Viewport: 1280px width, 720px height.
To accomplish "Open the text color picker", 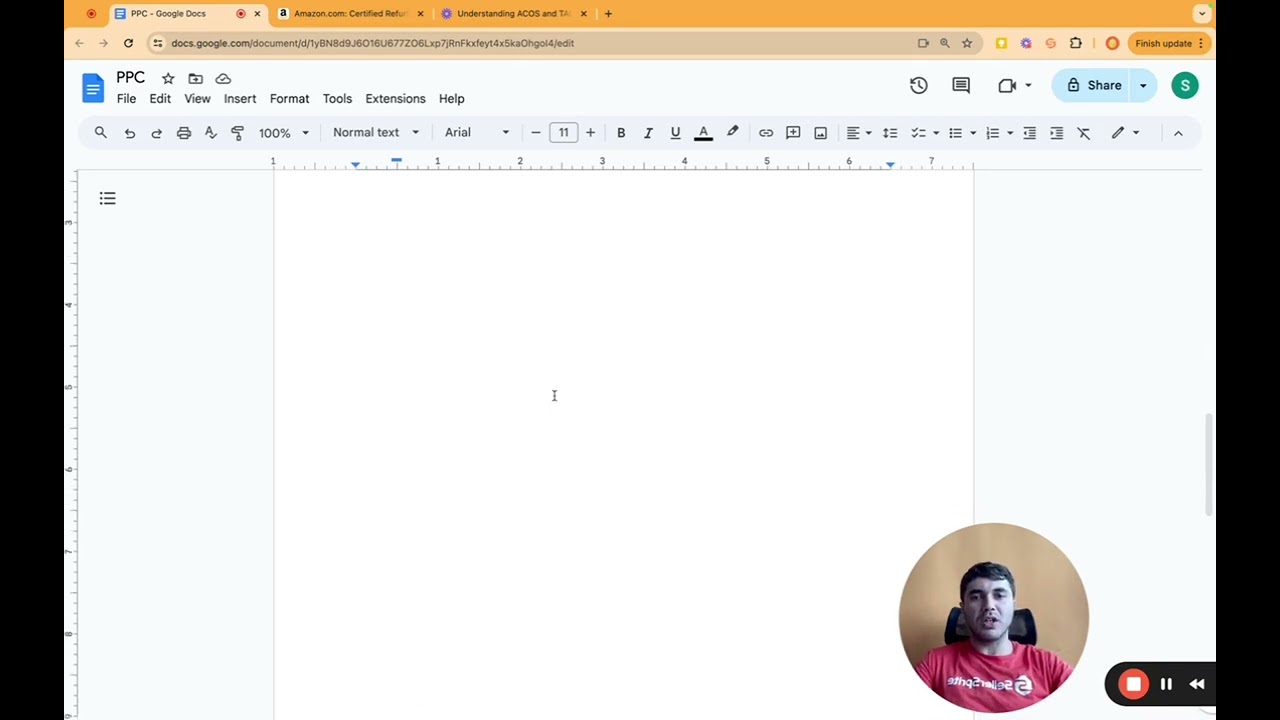I will click(x=703, y=132).
